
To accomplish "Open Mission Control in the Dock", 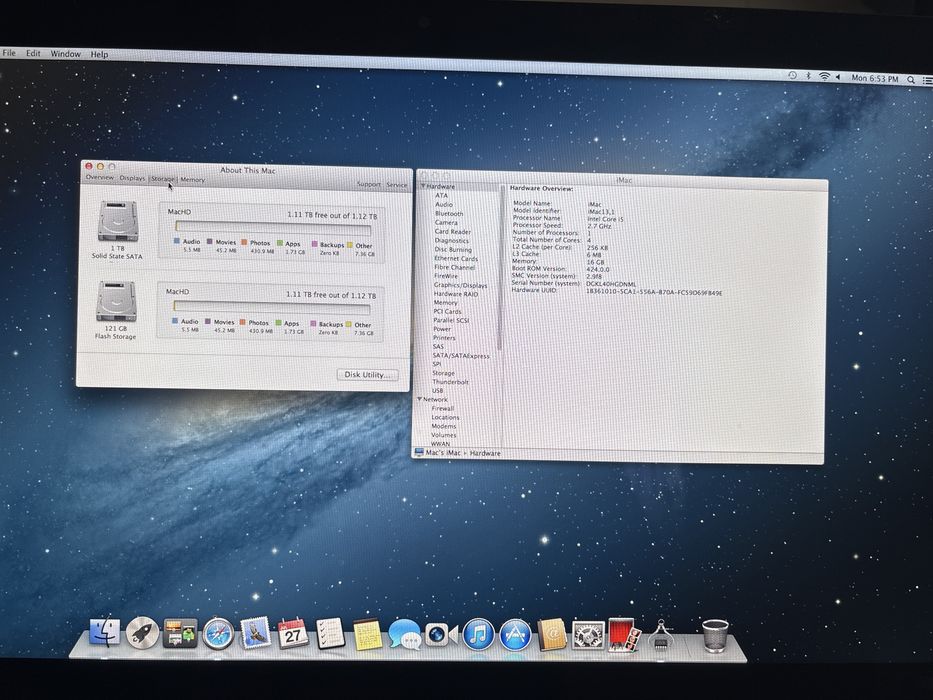I will pyautogui.click(x=180, y=633).
